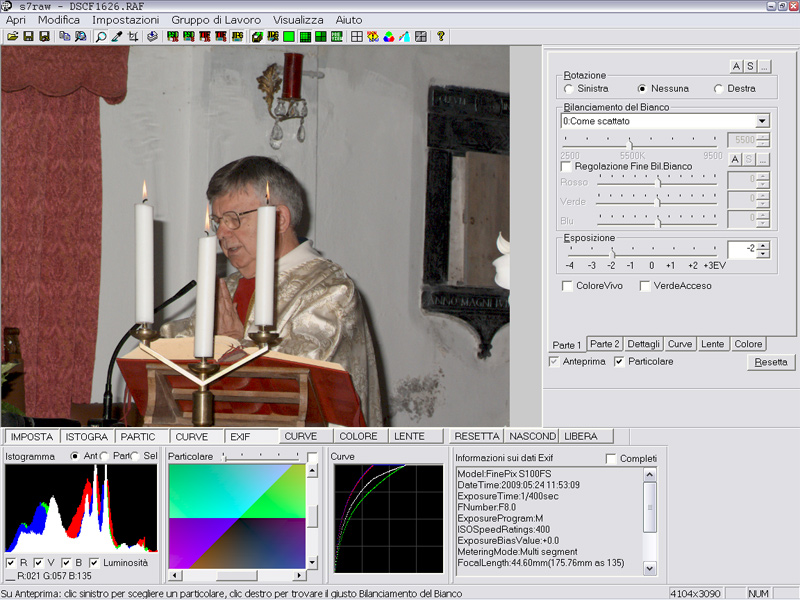Open the Visualizza menu
Screen dimensions: 800x600
(298, 20)
